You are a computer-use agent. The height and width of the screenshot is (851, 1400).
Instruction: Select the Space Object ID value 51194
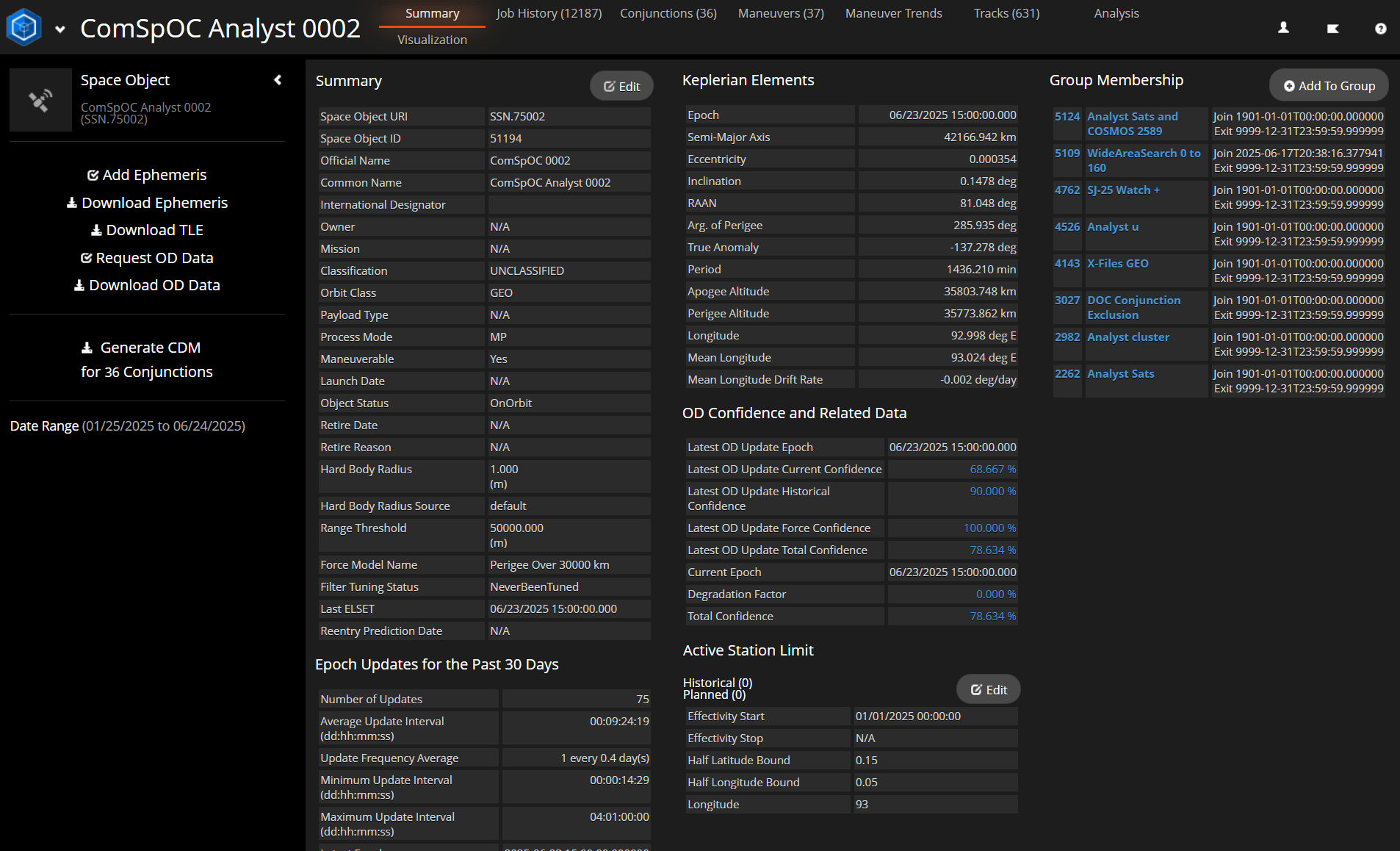(x=506, y=138)
